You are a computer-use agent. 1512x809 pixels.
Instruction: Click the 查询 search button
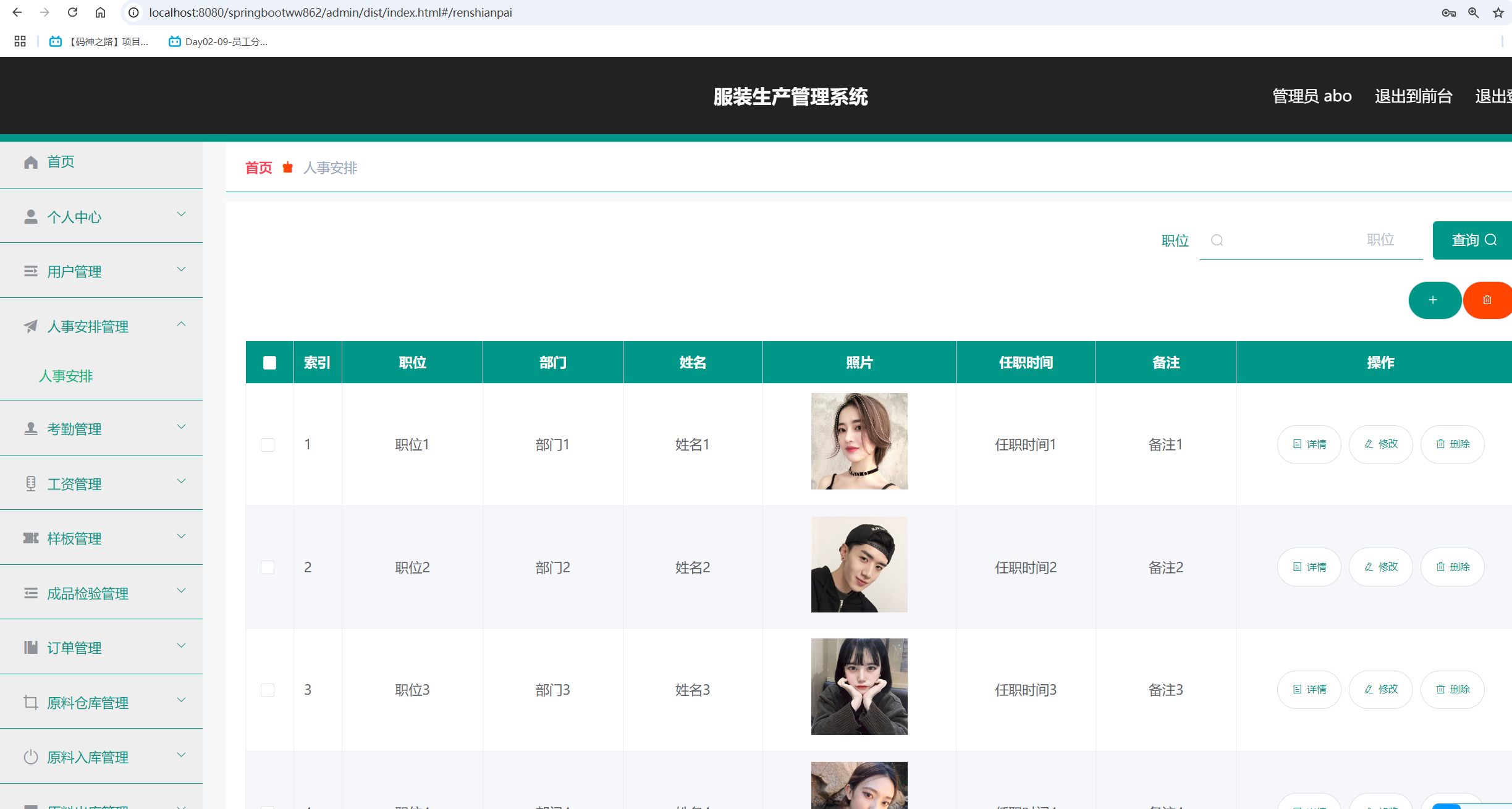point(1473,240)
